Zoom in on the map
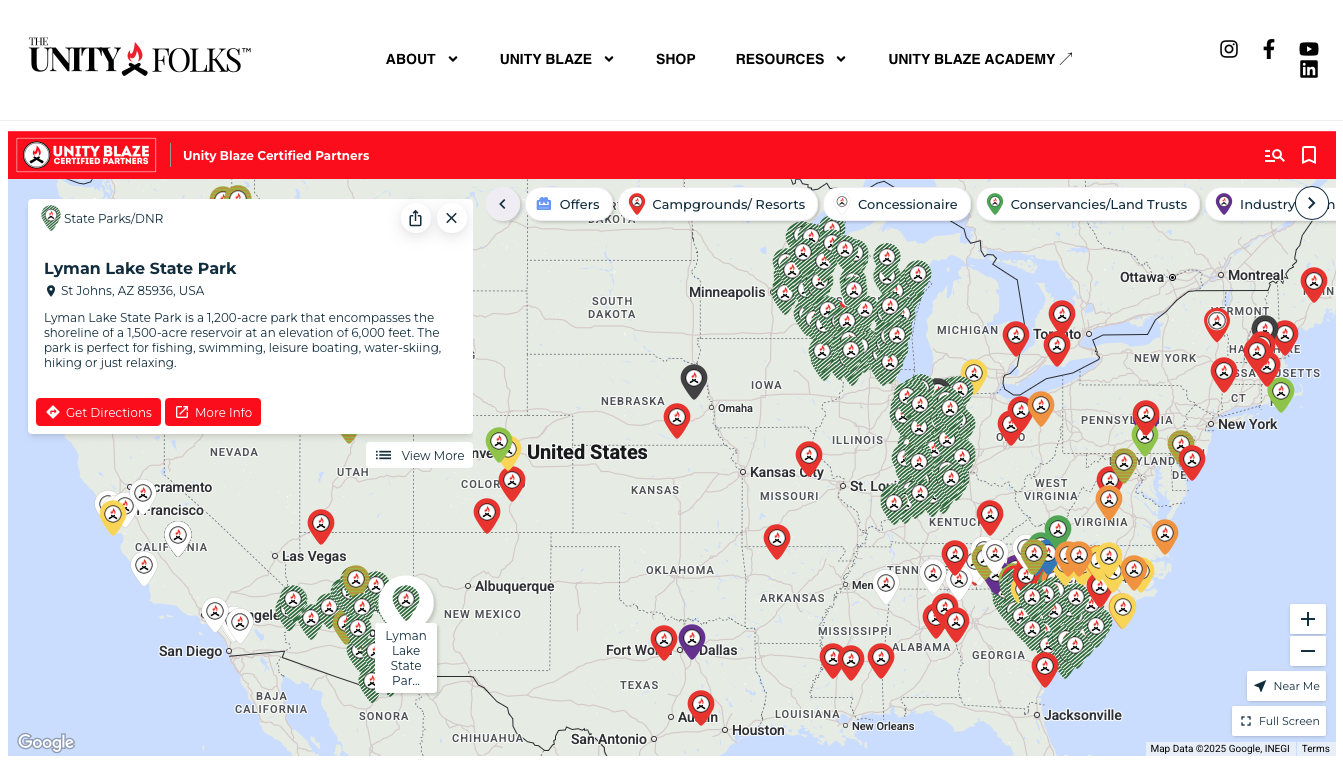The height and width of the screenshot is (763, 1343). pyautogui.click(x=1308, y=619)
